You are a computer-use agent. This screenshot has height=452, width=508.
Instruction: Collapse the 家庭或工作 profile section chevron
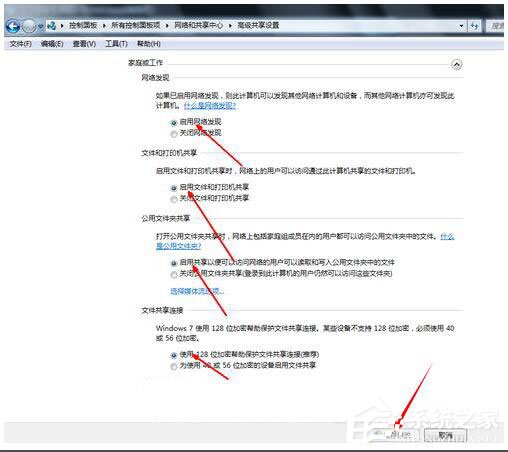[x=456, y=64]
